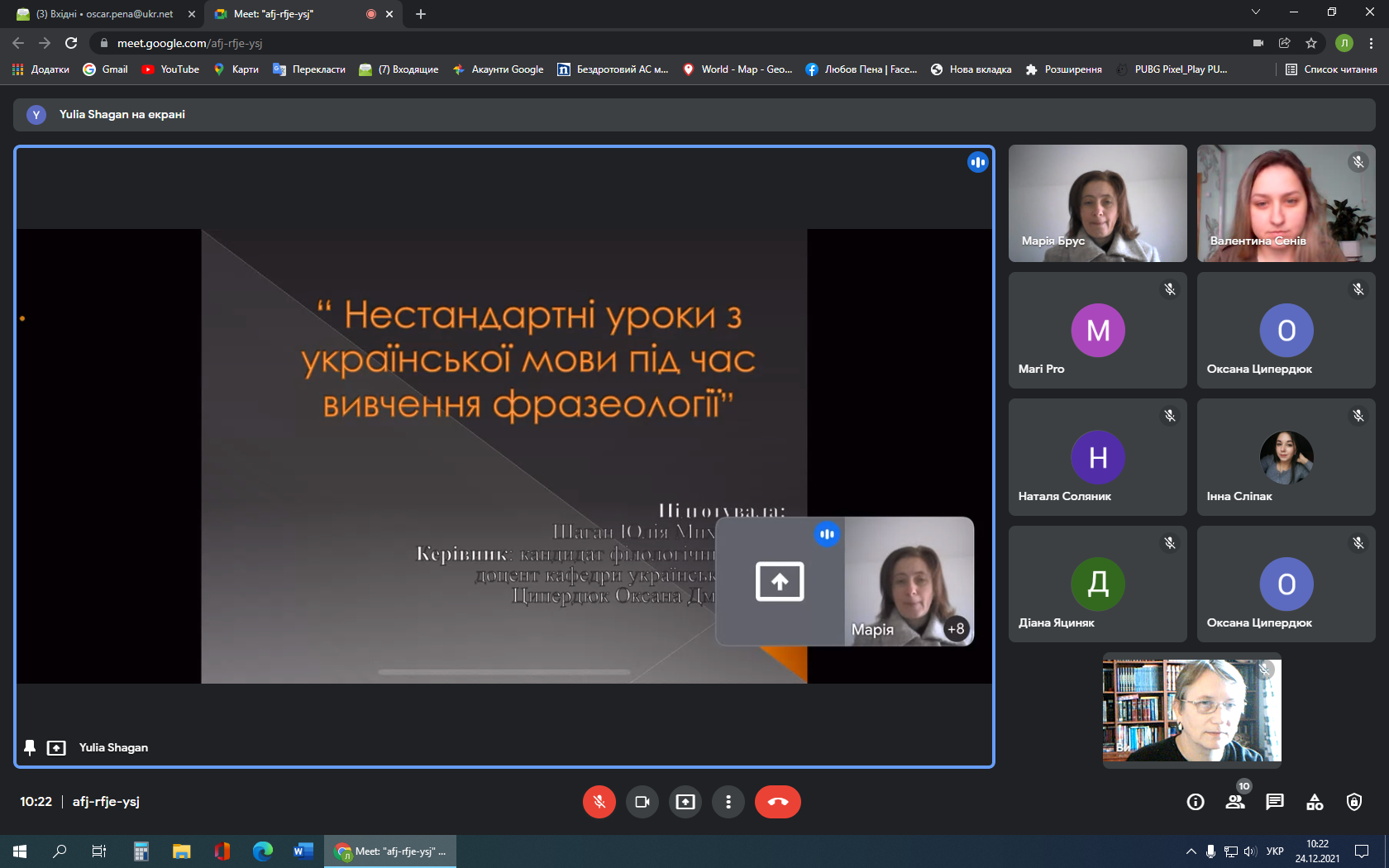Open the Список читання reading list
Viewport: 1389px width, 868px height.
point(1331,69)
